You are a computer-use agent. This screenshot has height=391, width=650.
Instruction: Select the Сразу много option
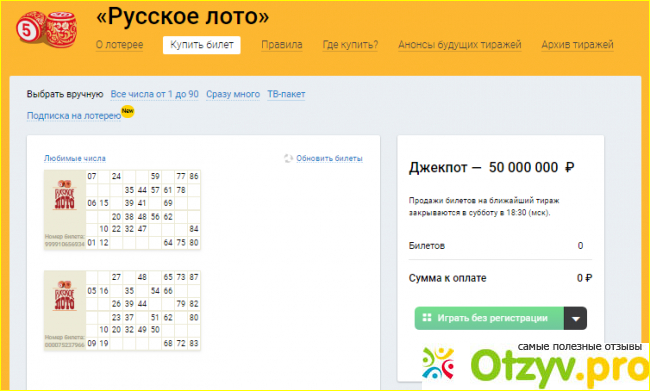pos(233,95)
